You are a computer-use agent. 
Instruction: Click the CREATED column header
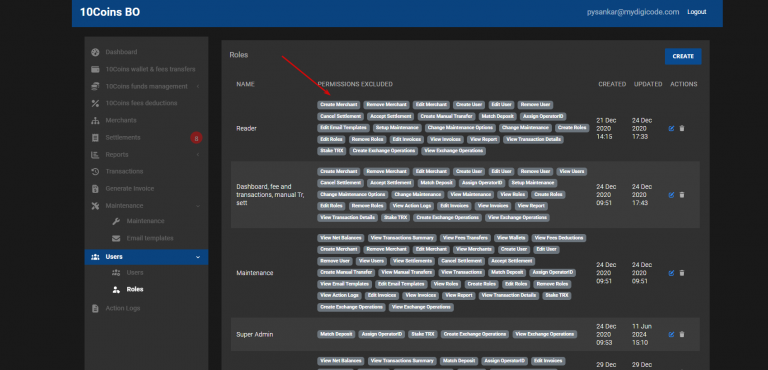tap(612, 84)
